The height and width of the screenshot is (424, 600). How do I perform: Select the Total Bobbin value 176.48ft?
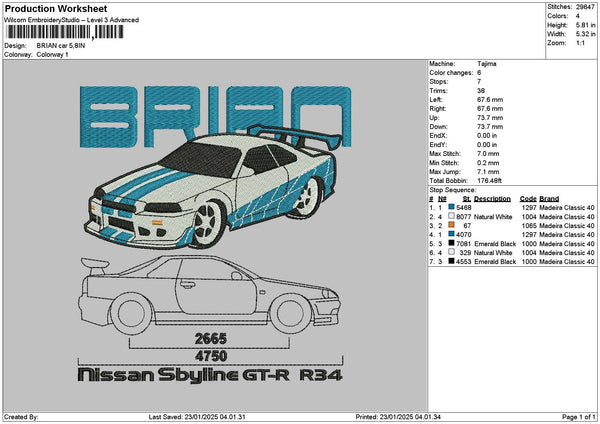(489, 181)
